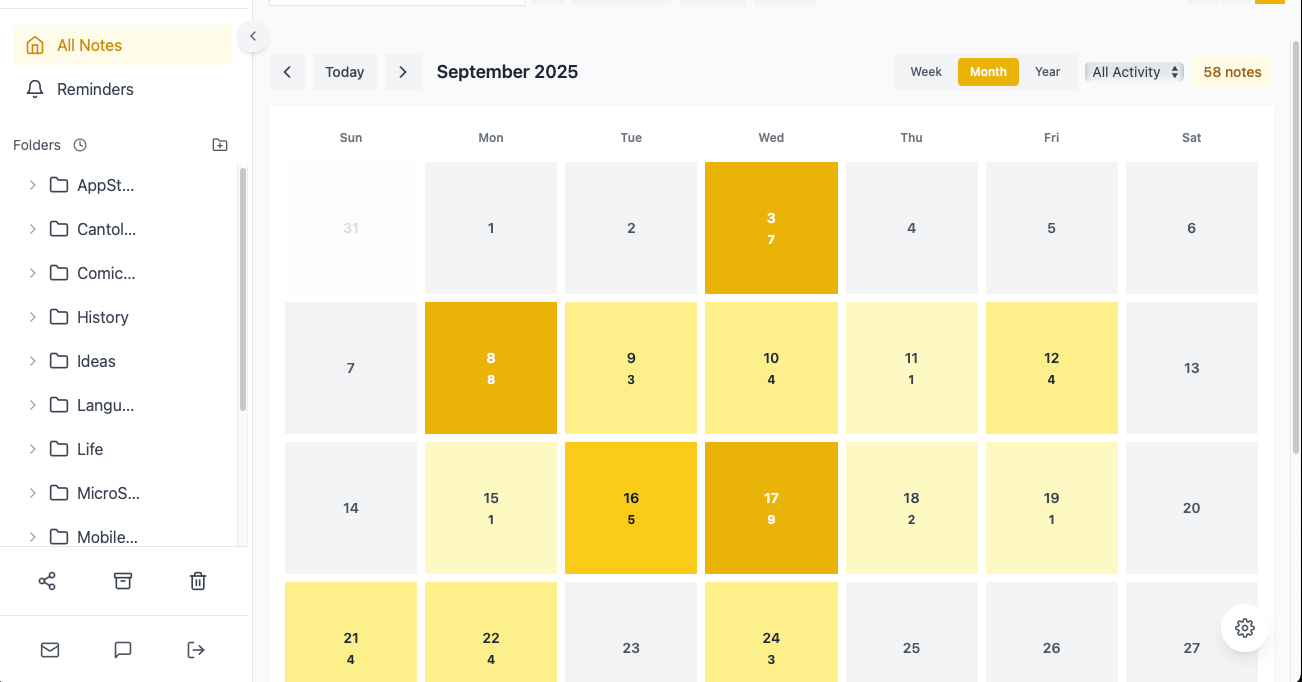Open the trash bin icon
The width and height of the screenshot is (1302, 682).
click(198, 581)
